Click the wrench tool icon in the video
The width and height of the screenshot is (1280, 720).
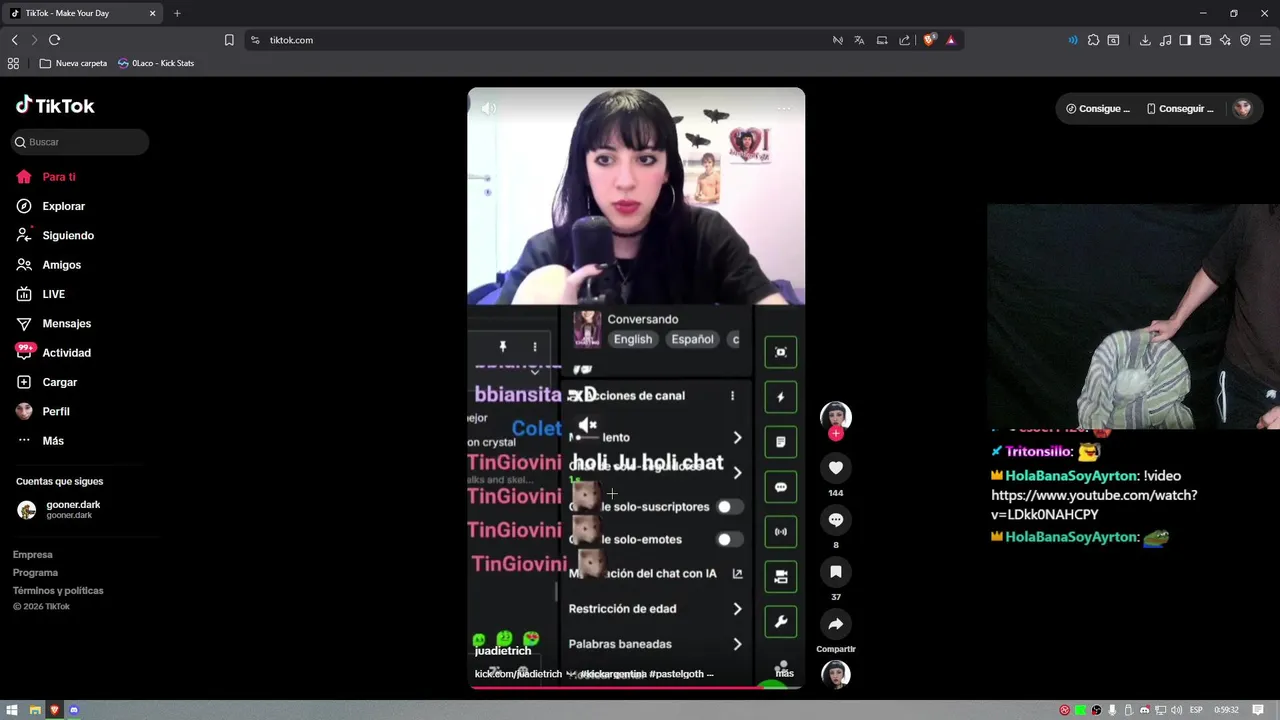point(781,621)
